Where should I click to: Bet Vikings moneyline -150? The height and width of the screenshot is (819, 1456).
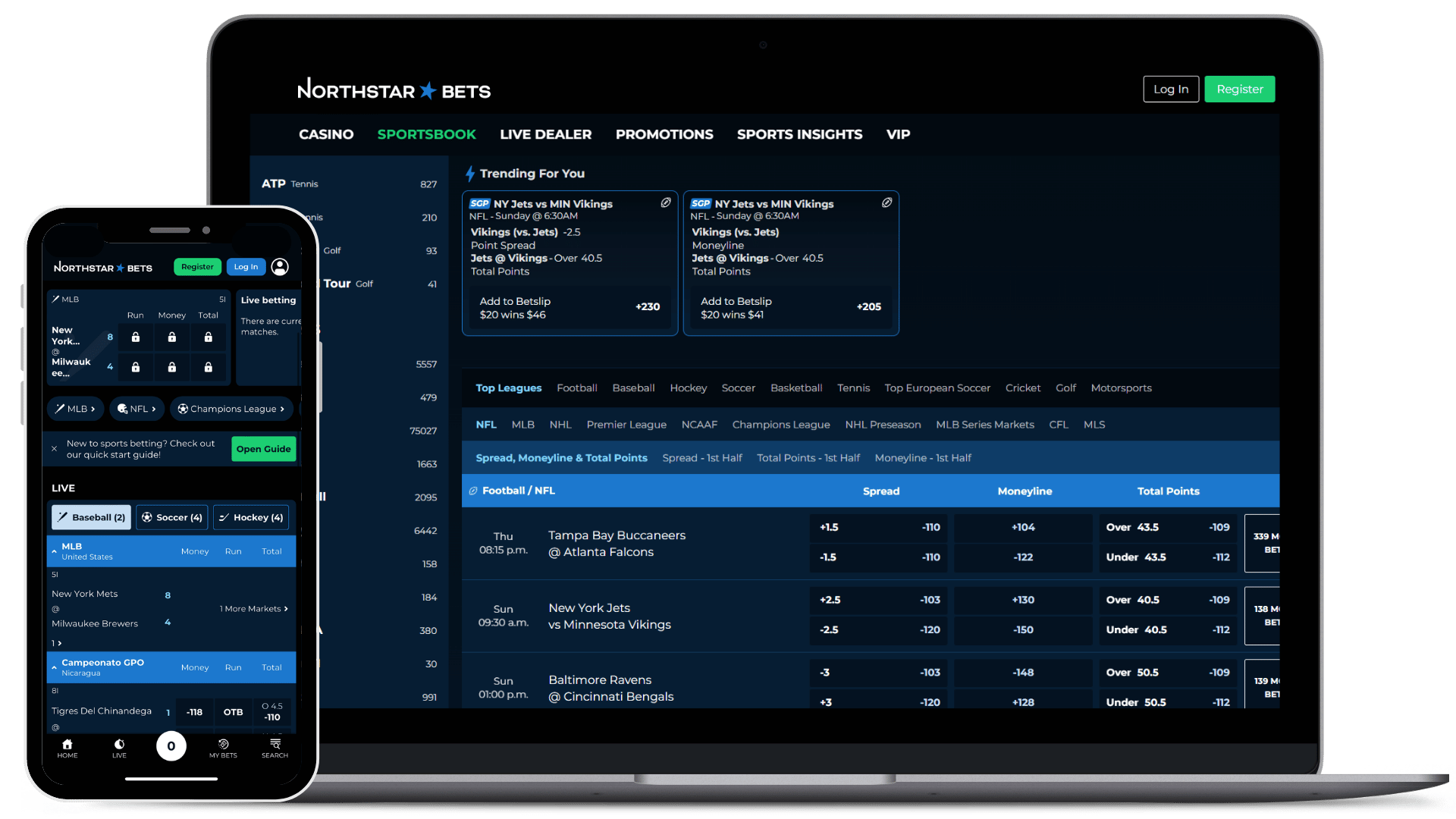(x=1023, y=630)
